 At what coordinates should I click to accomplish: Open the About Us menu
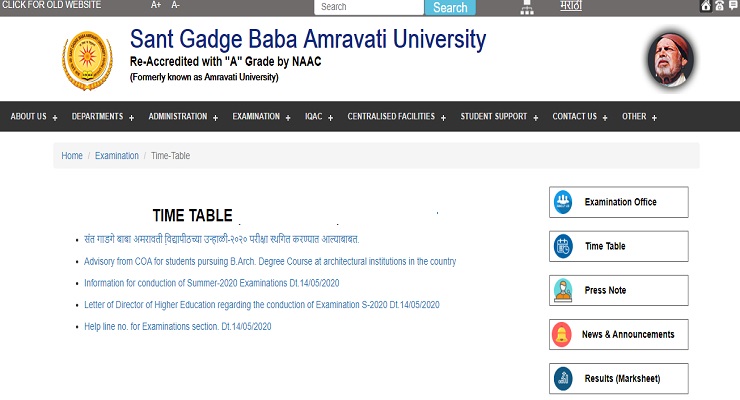pyautogui.click(x=28, y=117)
